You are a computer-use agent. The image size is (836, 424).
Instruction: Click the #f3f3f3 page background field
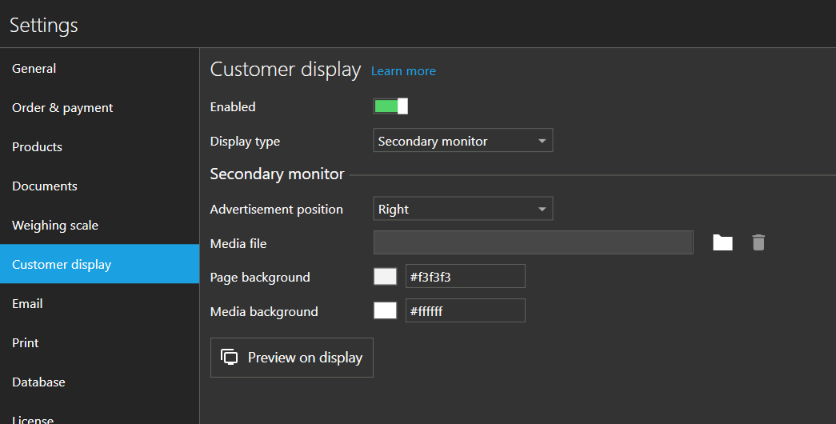[465, 276]
